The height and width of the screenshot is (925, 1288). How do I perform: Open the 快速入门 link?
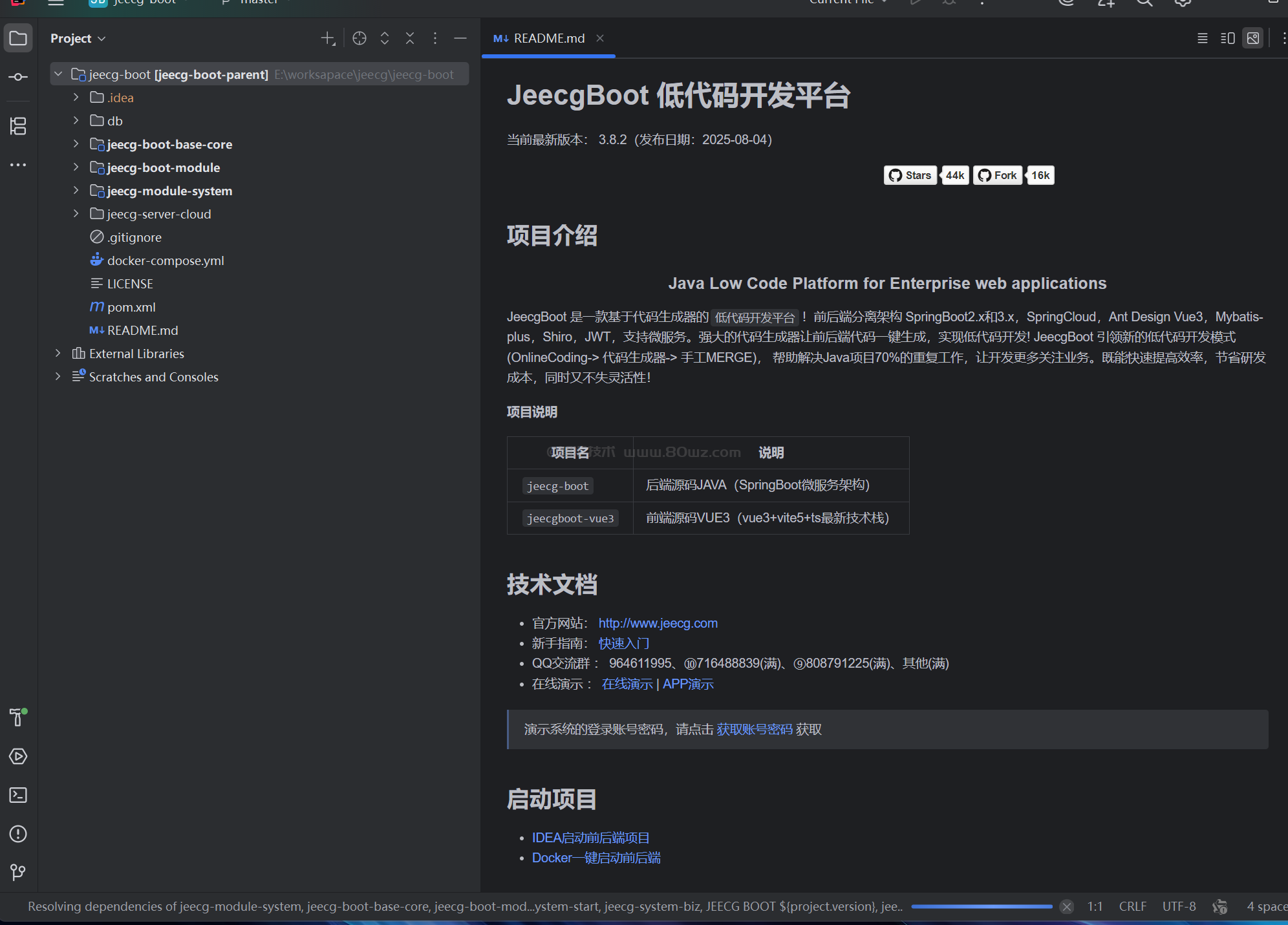[624, 644]
